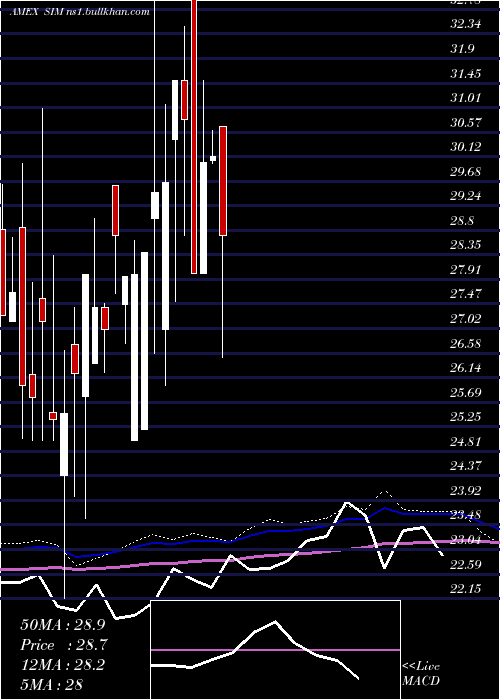Click the last red candlestick body
500x700 pixels.
(x=223, y=181)
